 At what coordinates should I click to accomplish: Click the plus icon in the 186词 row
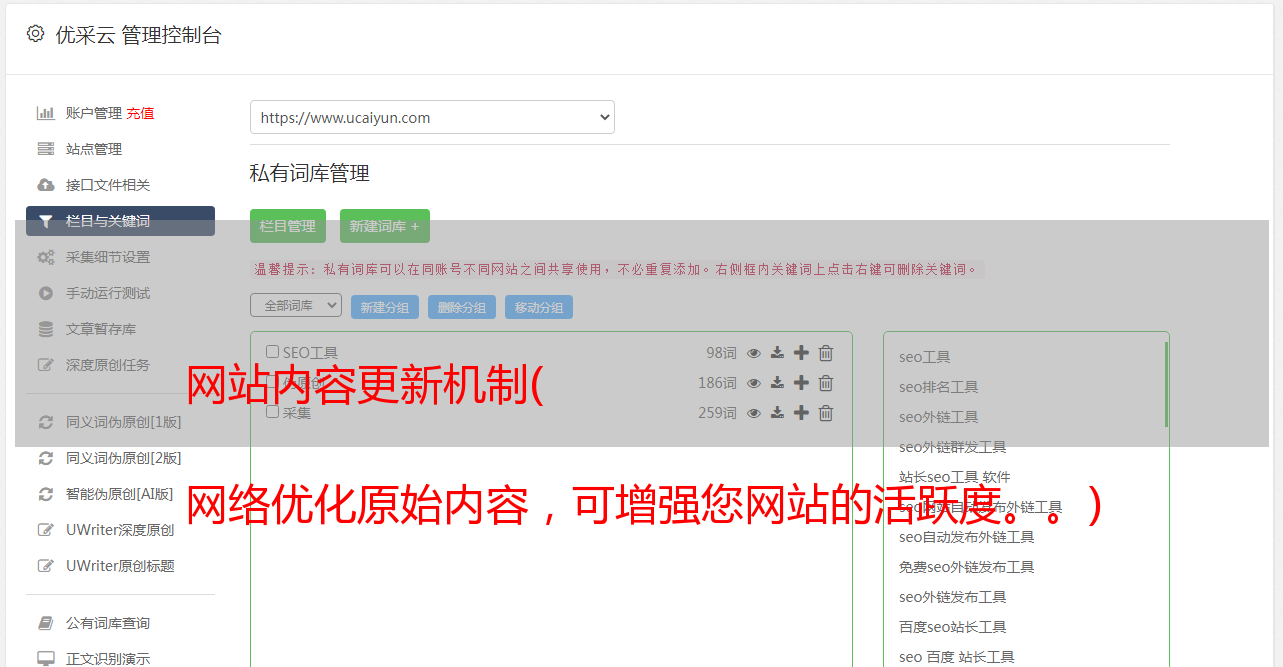[801, 383]
